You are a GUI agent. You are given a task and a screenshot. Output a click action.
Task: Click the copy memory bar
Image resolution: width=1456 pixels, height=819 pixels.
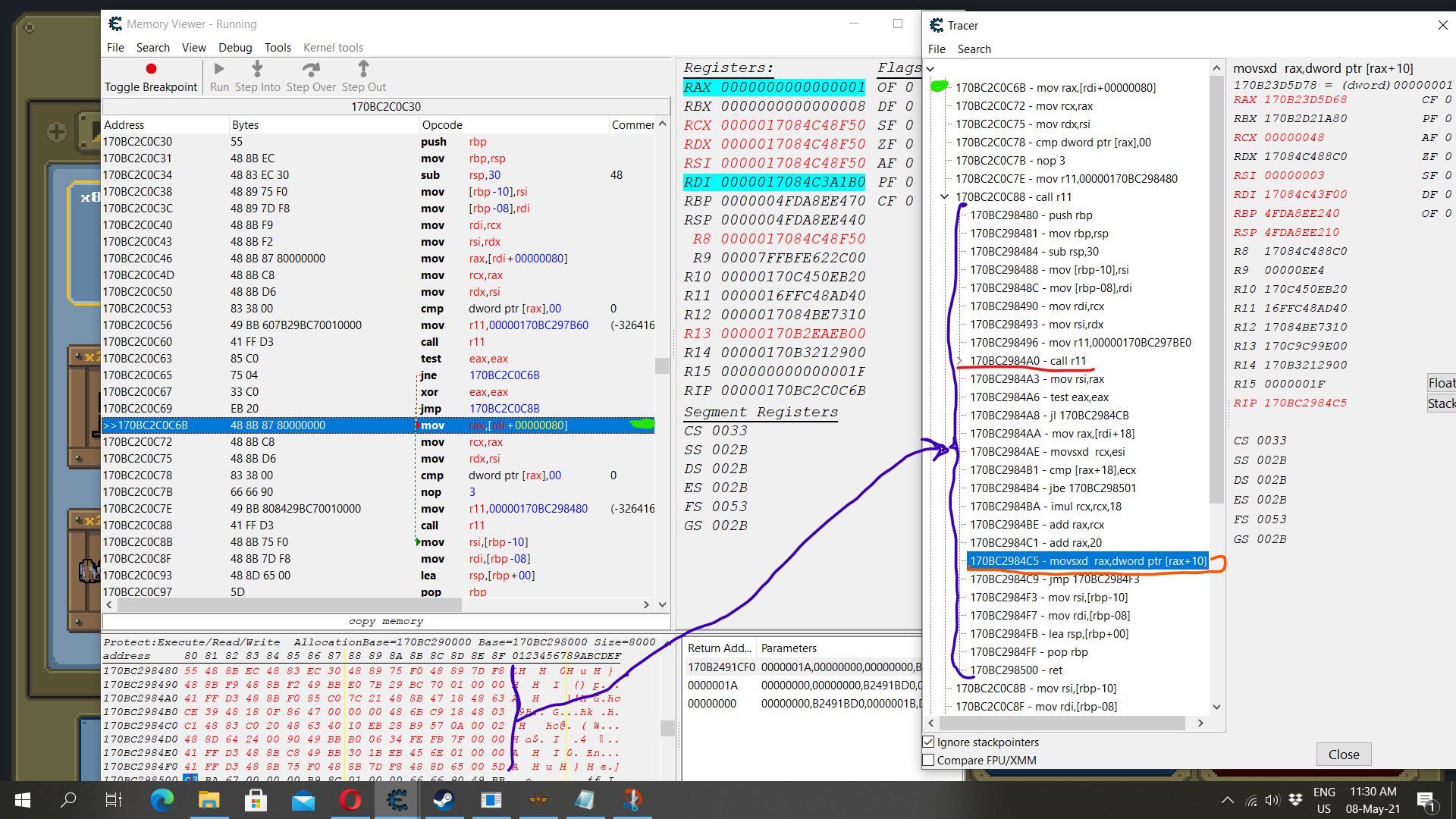pyautogui.click(x=385, y=621)
